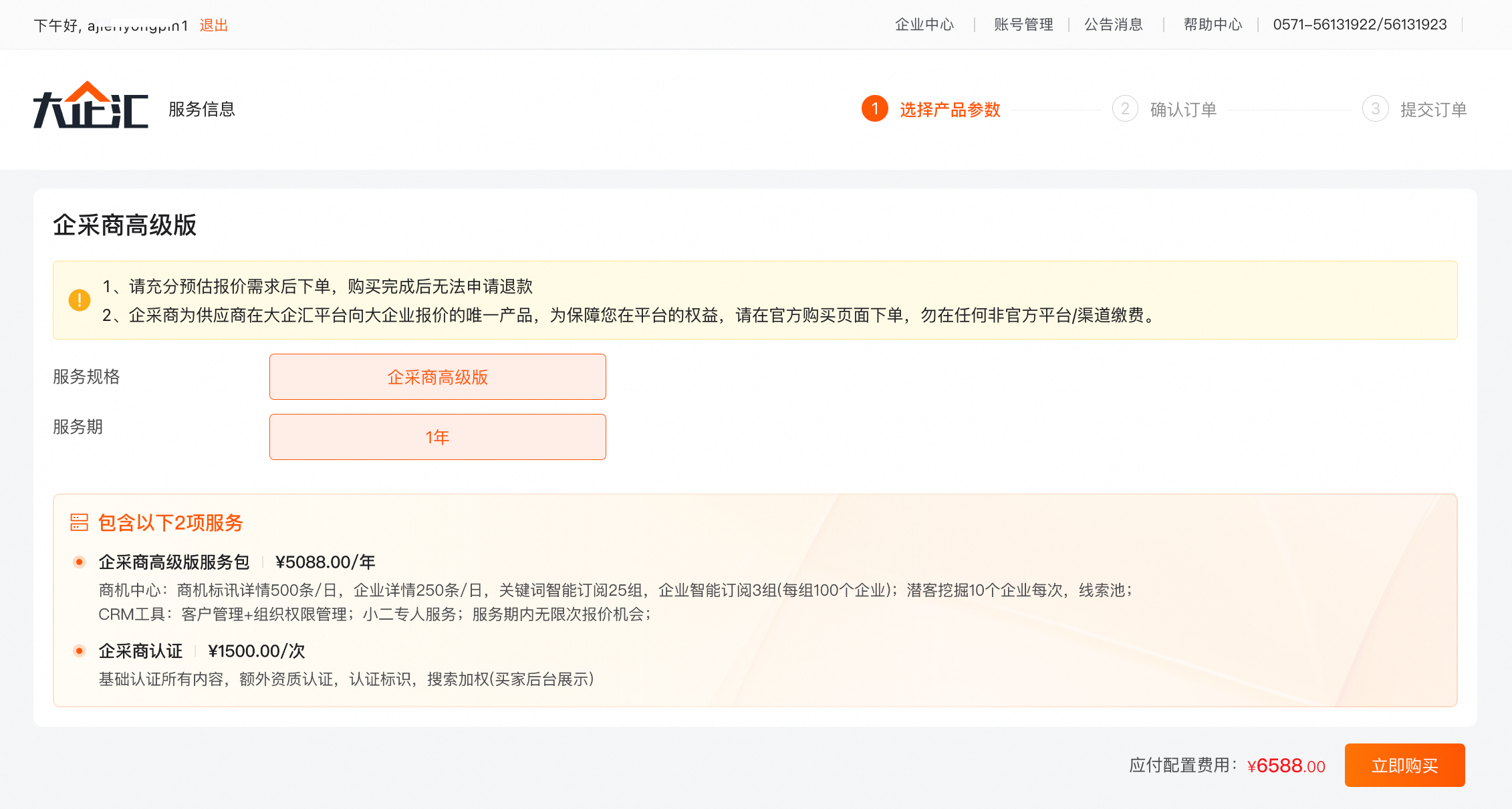
Task: Log out via 退出 link
Action: [214, 25]
